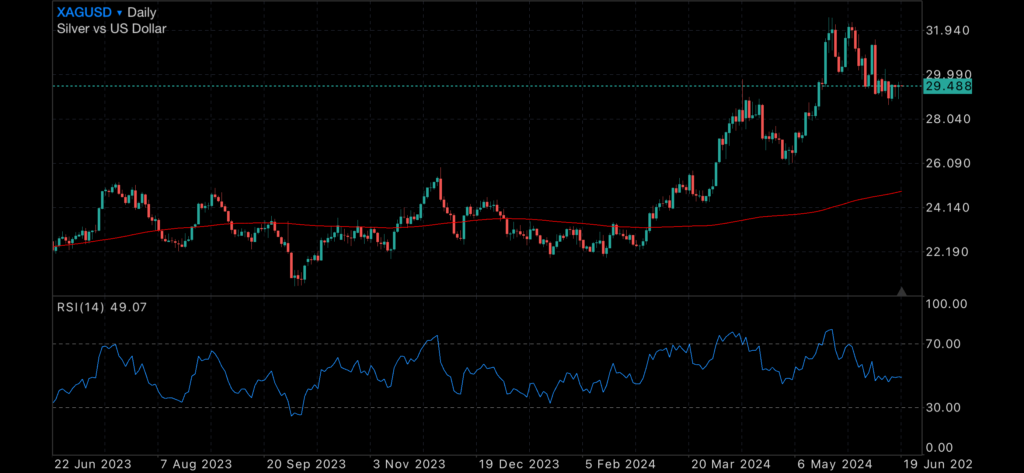This screenshot has height=473, width=1024.
Task: Click the 31.940 price axis label
Action: tap(948, 31)
